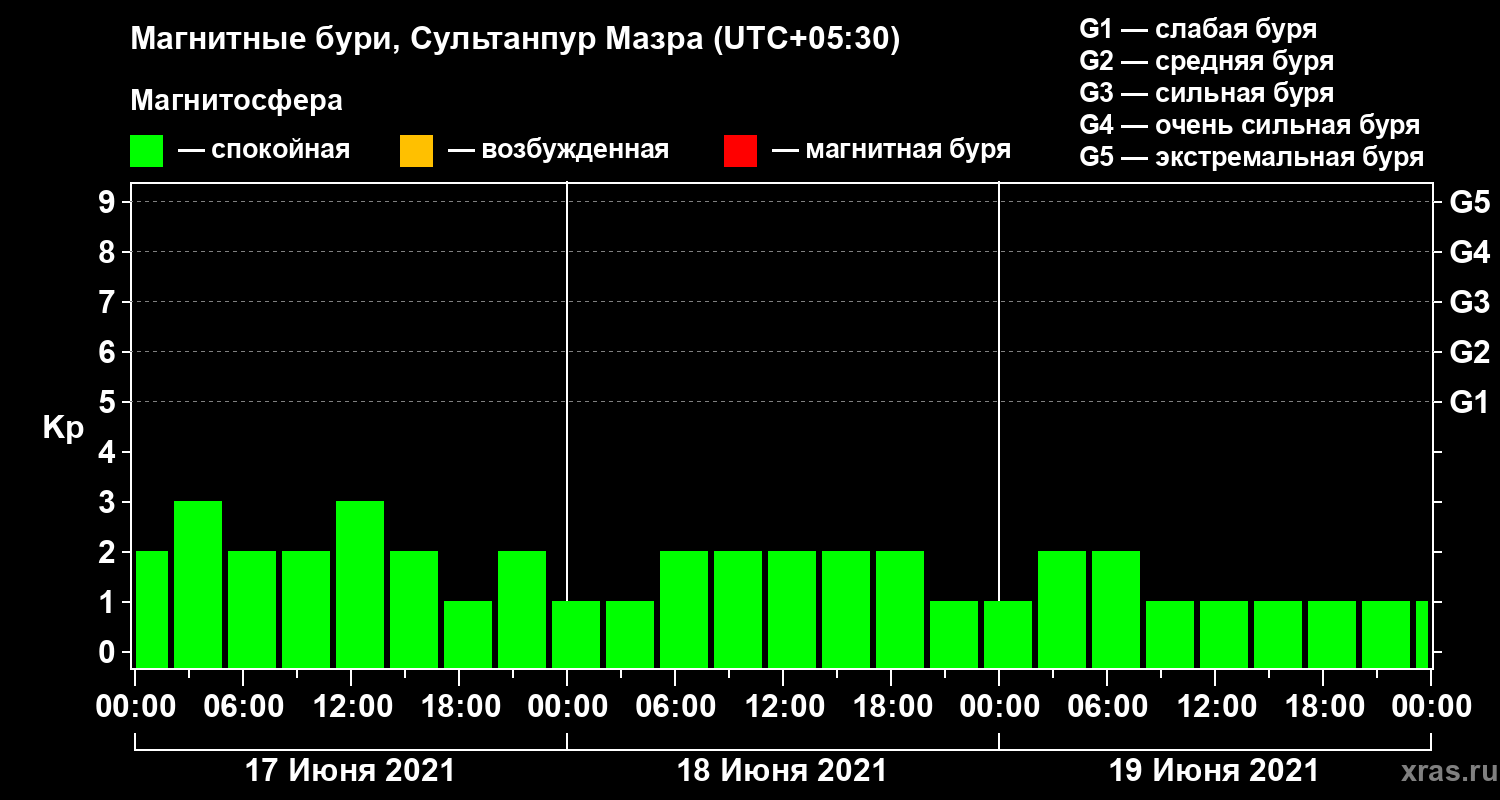The image size is (1500, 800).
Task: Click the red 'магнитная буря' legend swatch
Action: point(740,151)
